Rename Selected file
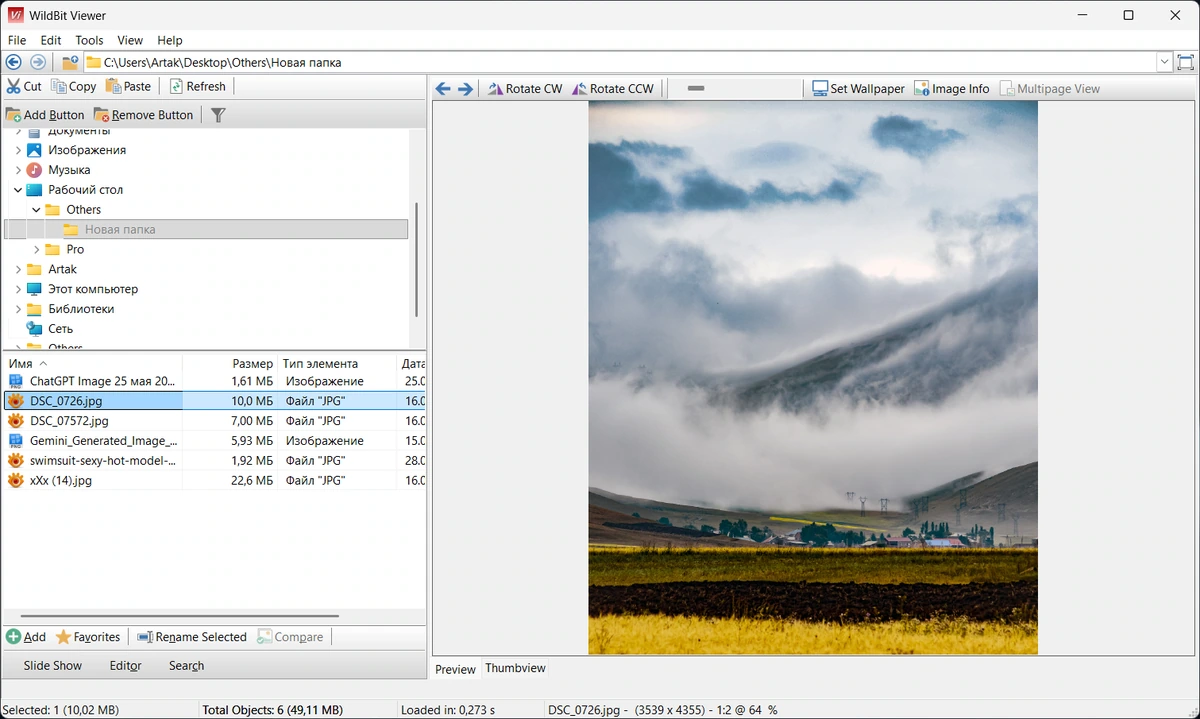 click(192, 637)
